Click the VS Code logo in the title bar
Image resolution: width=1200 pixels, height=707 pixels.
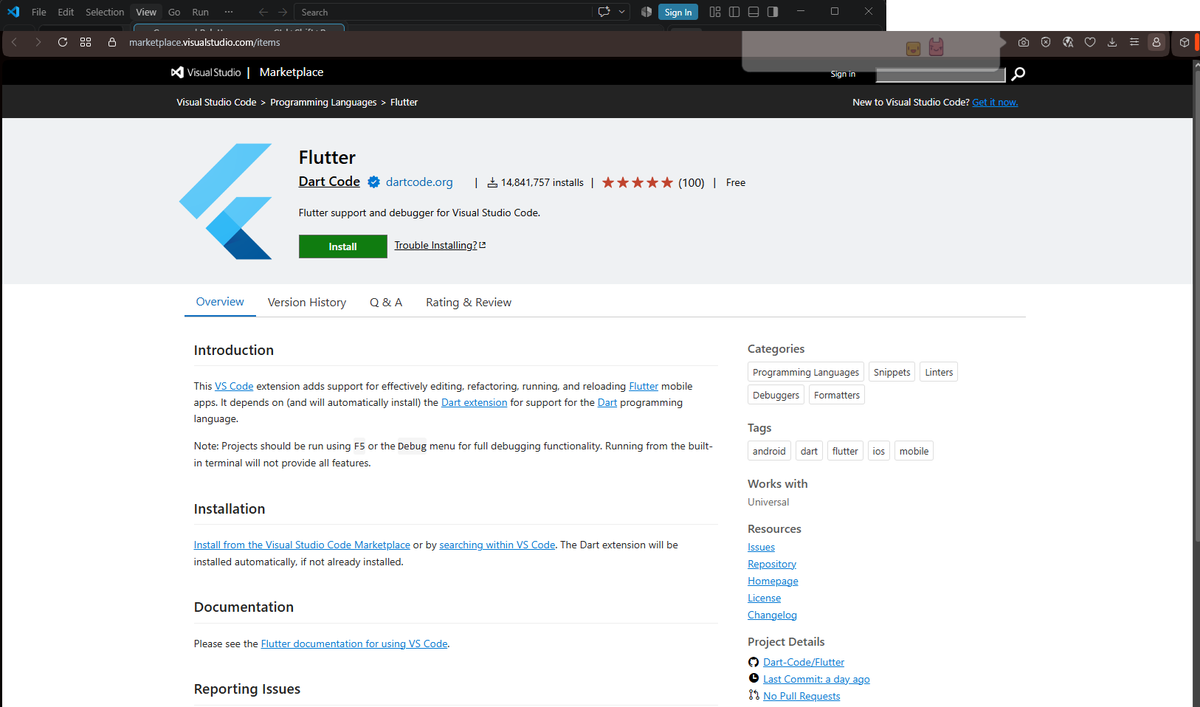pyautogui.click(x=13, y=12)
